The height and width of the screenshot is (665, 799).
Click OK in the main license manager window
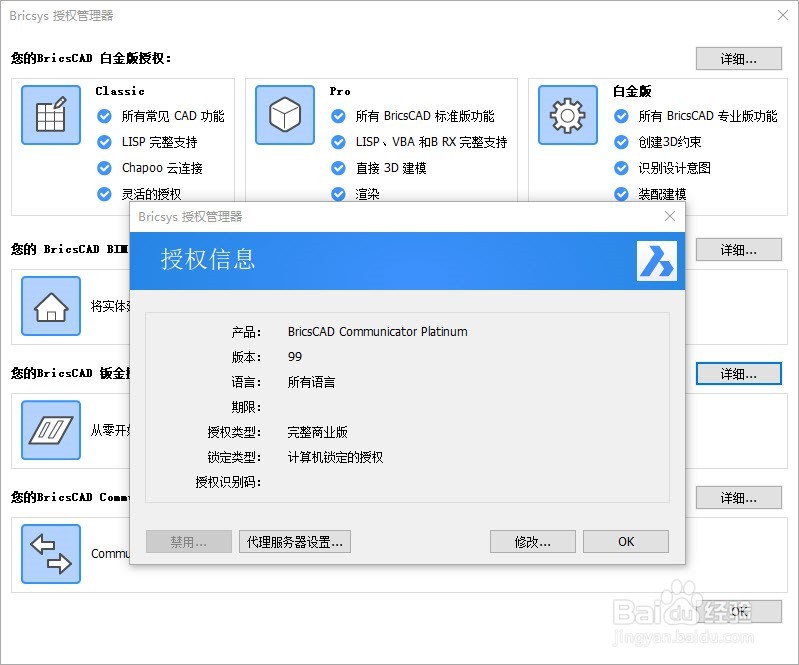pos(738,611)
